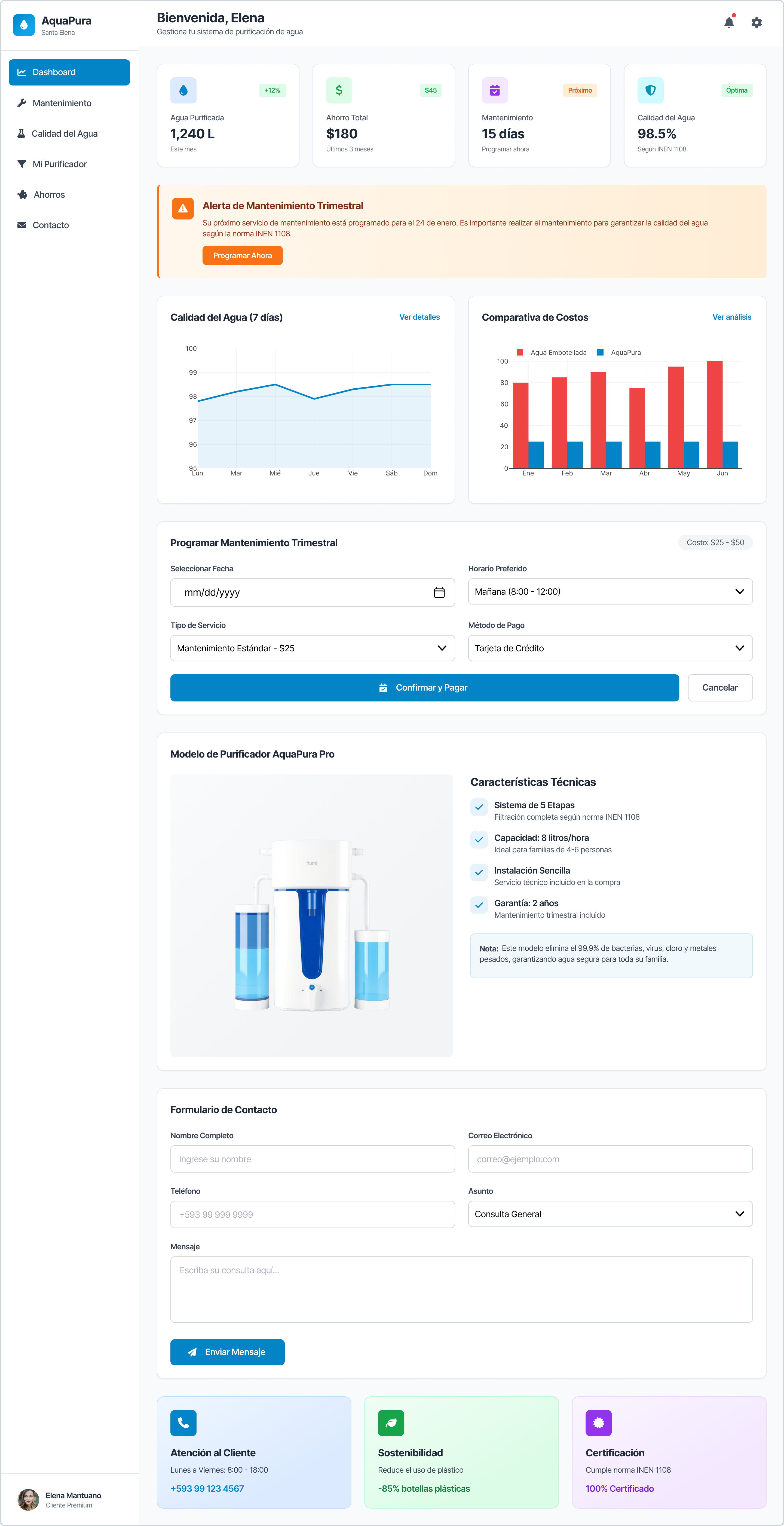Click the 100% Certificado text
The height and width of the screenshot is (1526, 784).
pyautogui.click(x=619, y=1488)
